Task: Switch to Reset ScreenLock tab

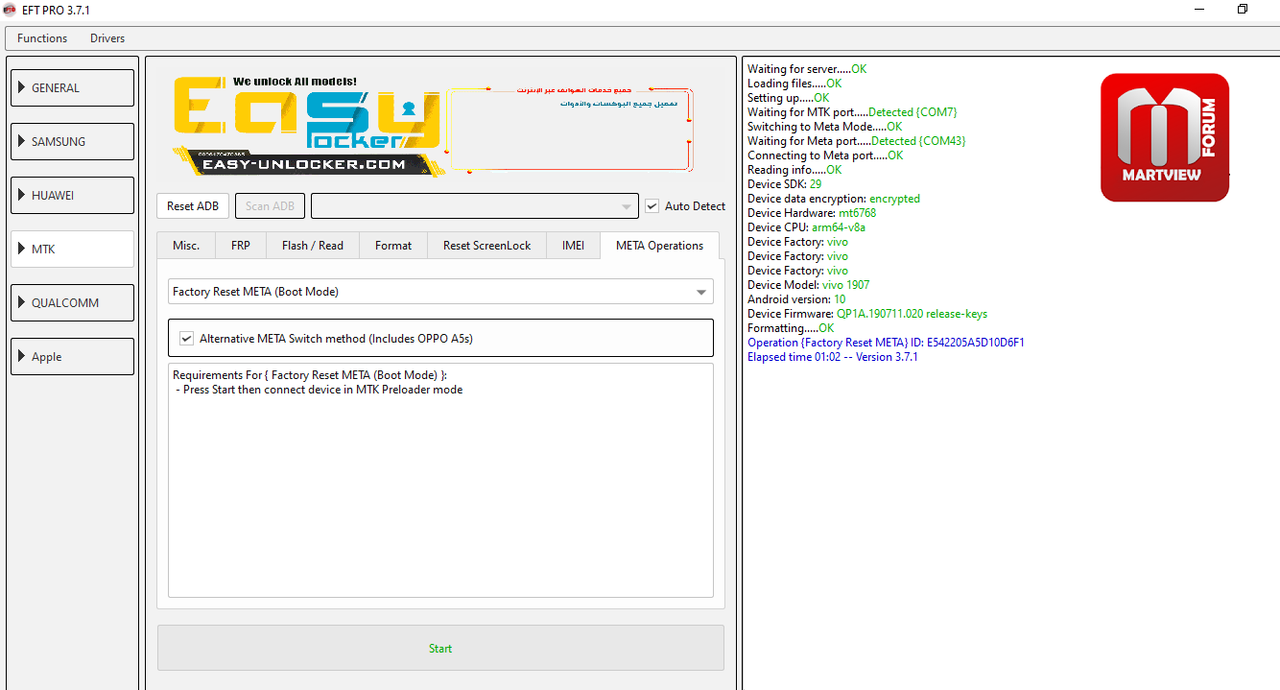Action: click(487, 245)
